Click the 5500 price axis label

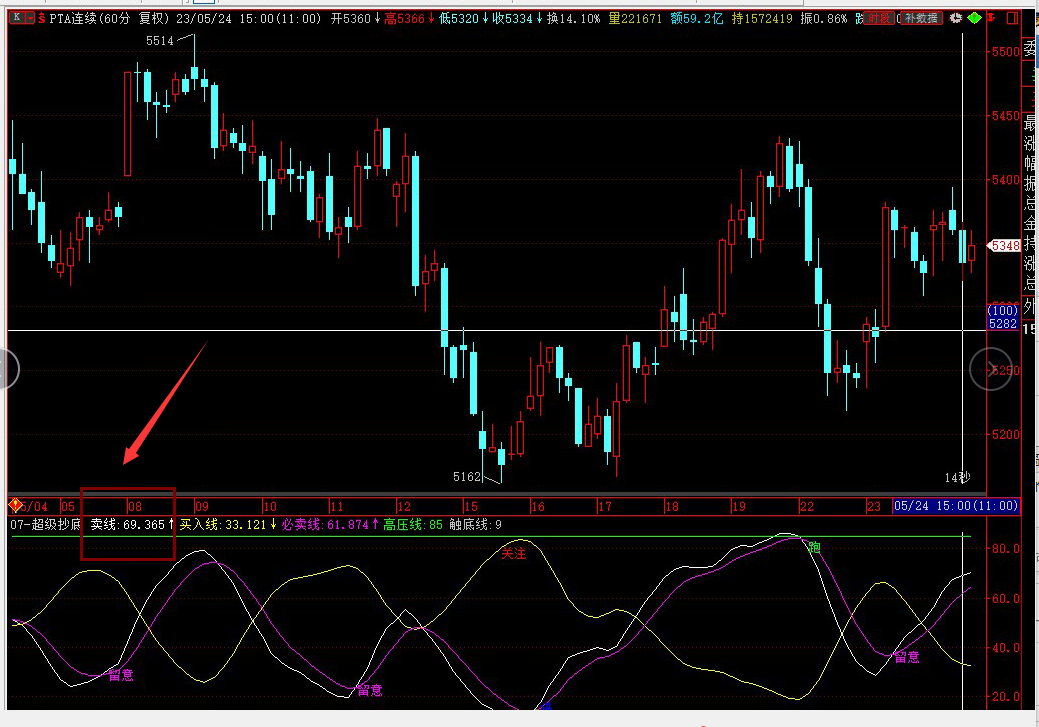pyautogui.click(x=1005, y=52)
